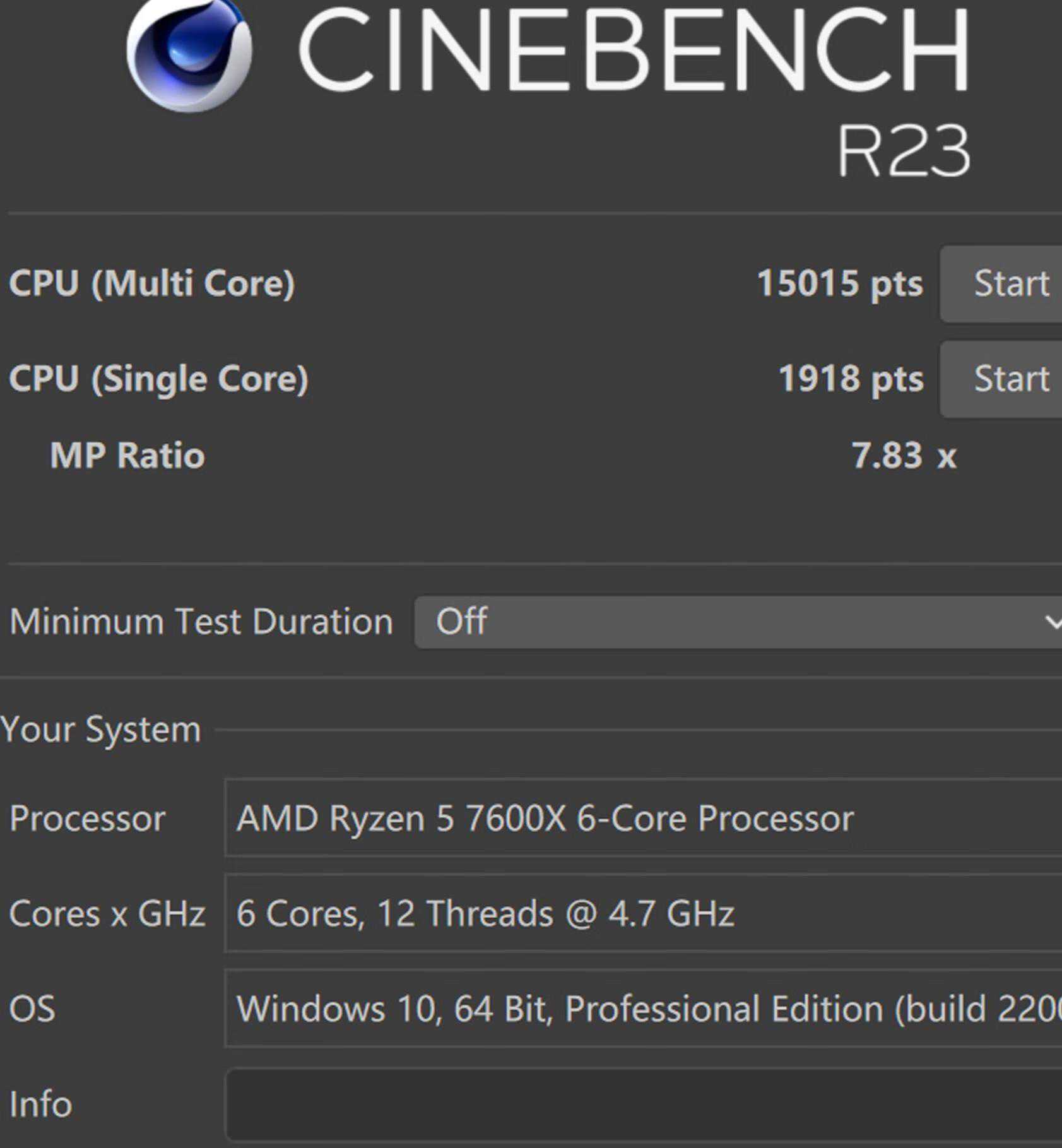Click the Your System section heading
This screenshot has width=1062, height=1148.
point(101,730)
